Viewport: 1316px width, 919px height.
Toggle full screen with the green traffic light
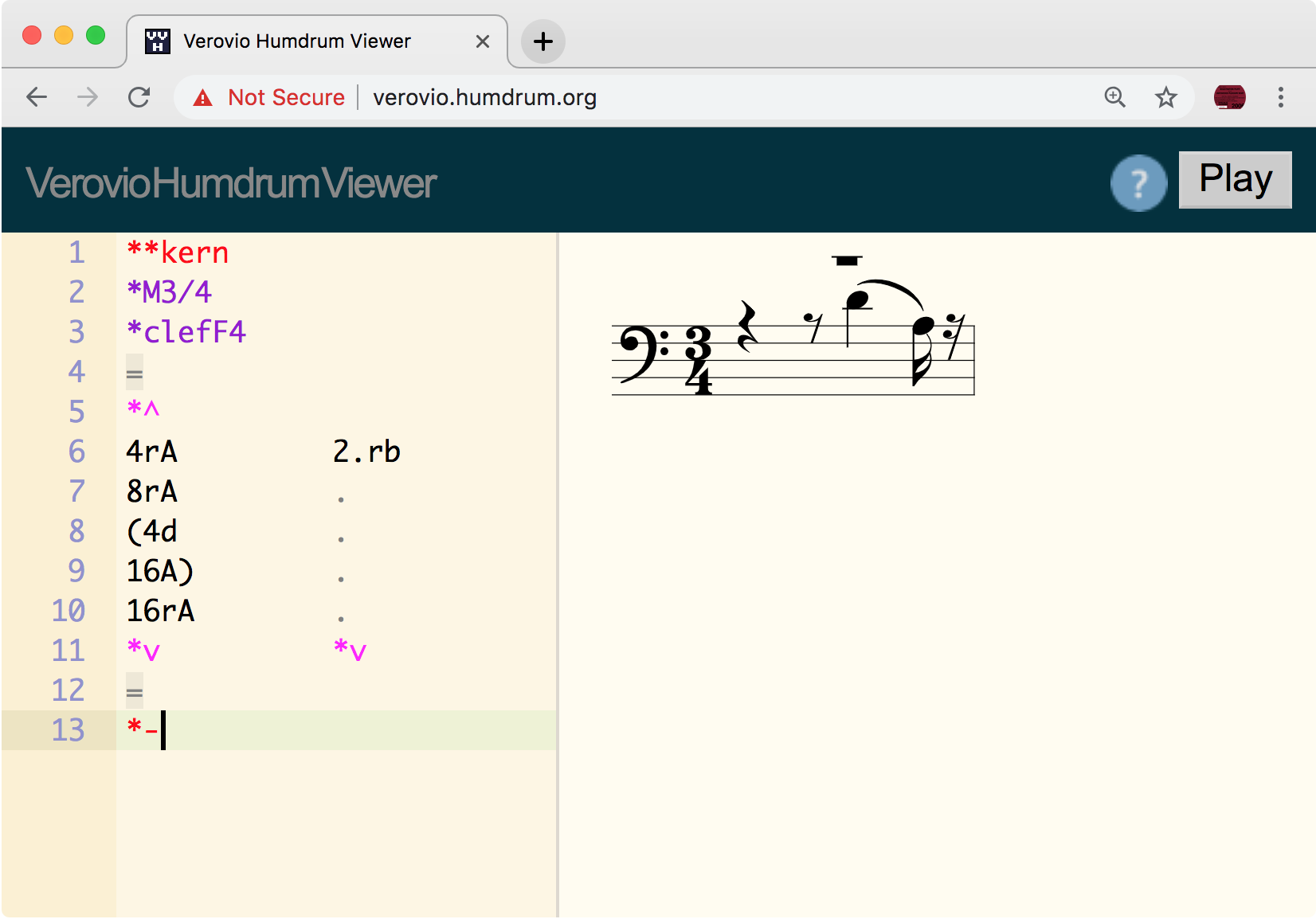(96, 35)
